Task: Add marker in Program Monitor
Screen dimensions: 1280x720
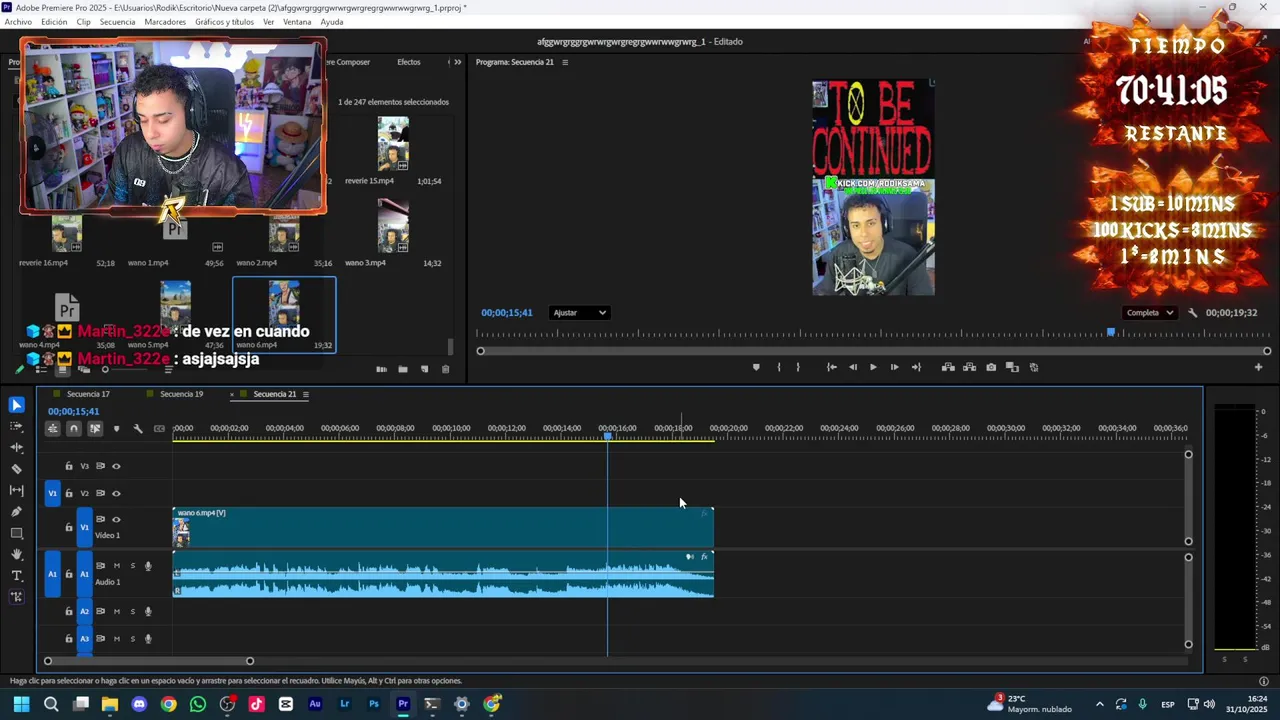Action: click(756, 367)
